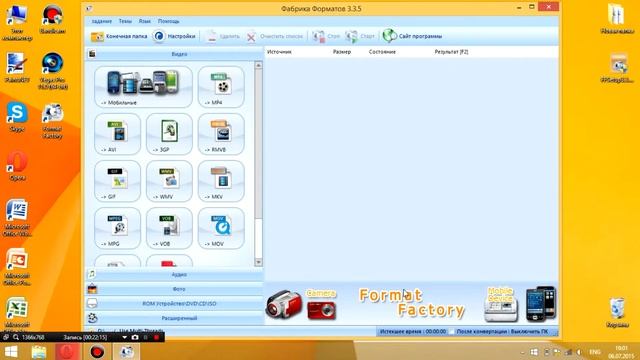
Task: Click the Размер column header
Action: (x=342, y=52)
